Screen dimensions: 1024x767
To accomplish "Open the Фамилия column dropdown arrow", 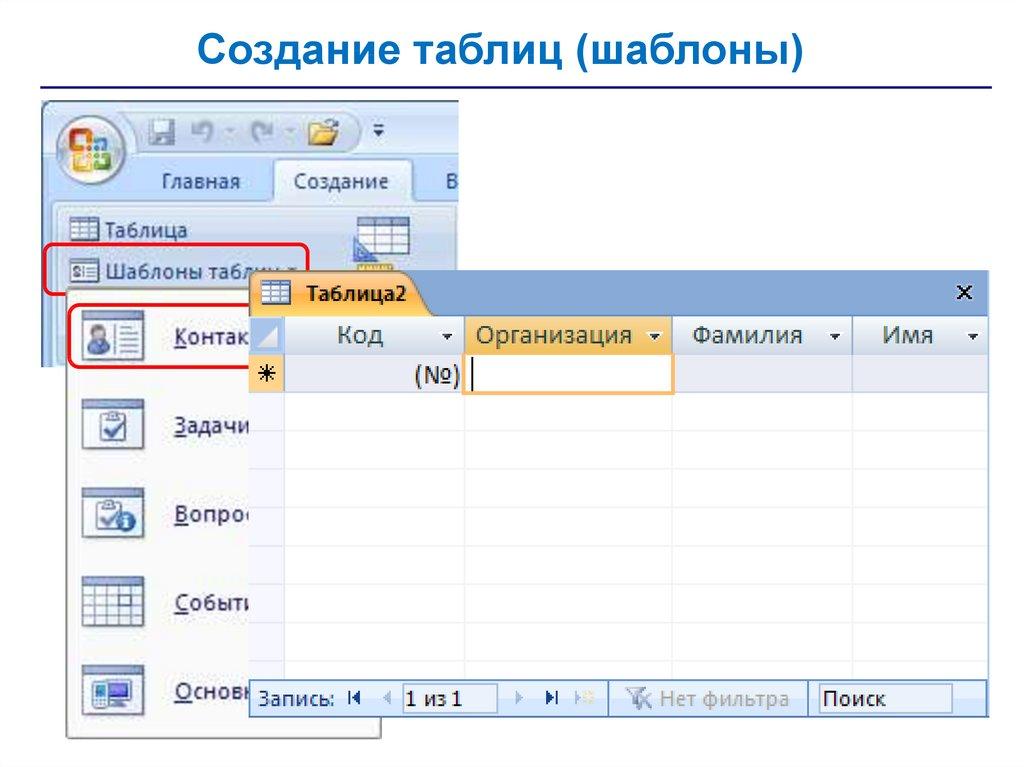I will (835, 337).
